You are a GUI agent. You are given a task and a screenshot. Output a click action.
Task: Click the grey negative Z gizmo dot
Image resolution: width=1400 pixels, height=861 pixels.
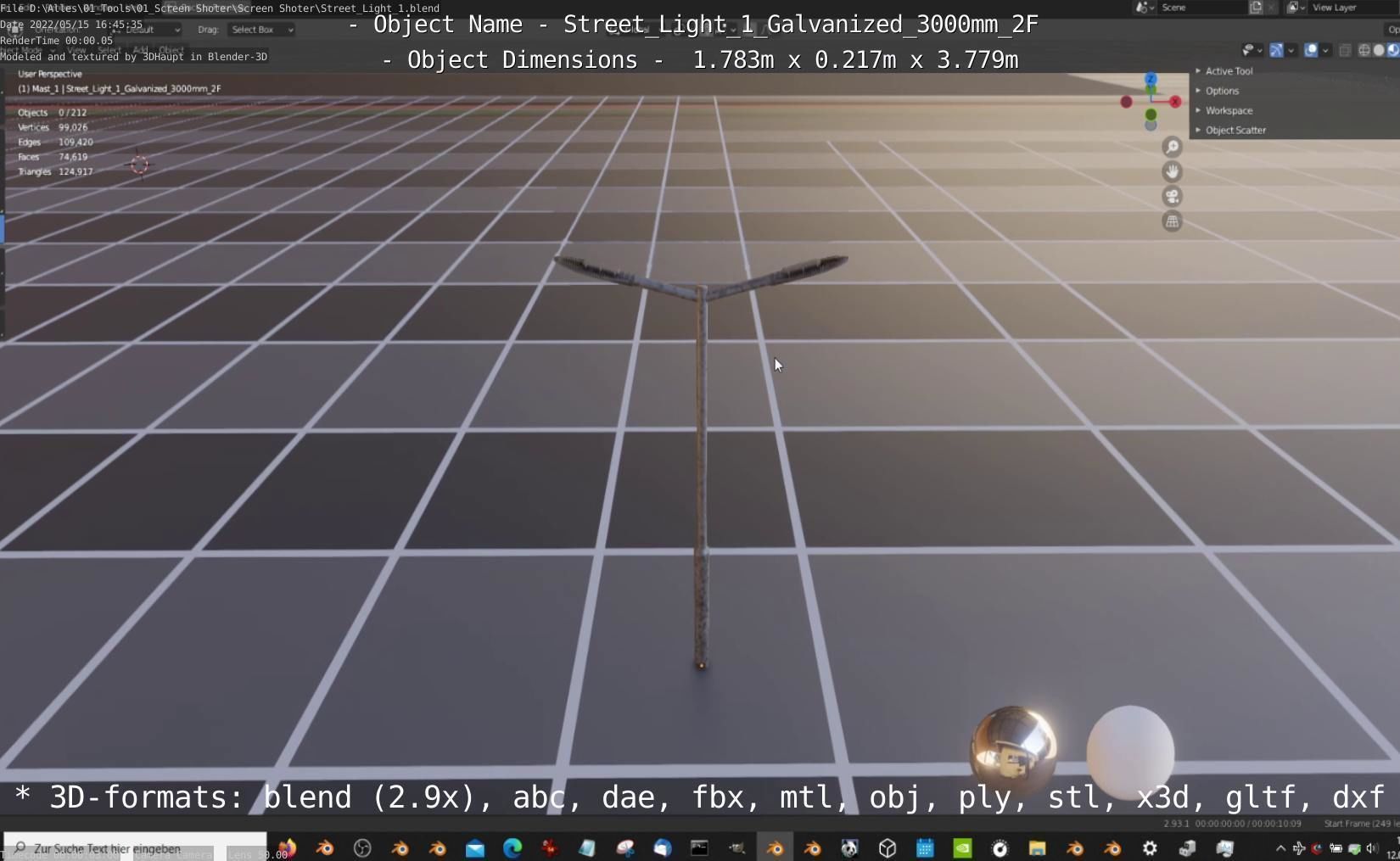[x=1151, y=126]
